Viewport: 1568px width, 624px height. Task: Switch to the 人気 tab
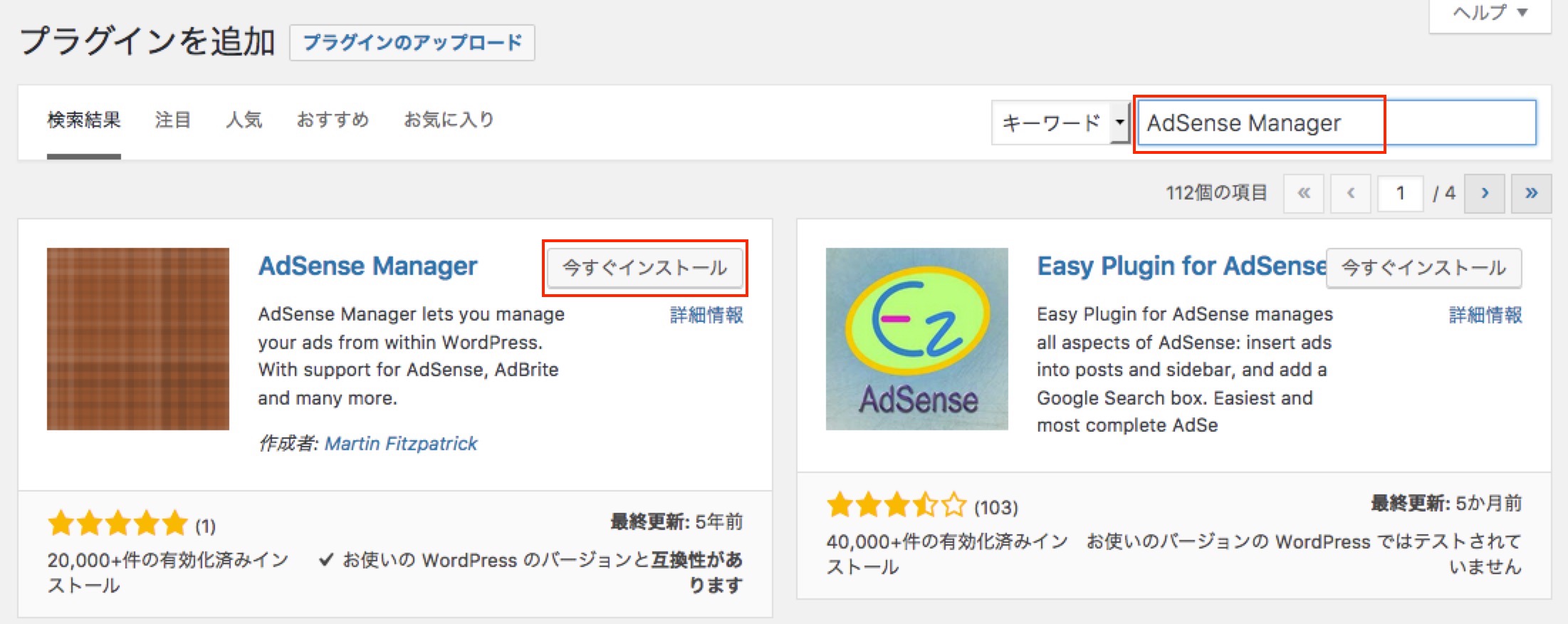(x=244, y=120)
